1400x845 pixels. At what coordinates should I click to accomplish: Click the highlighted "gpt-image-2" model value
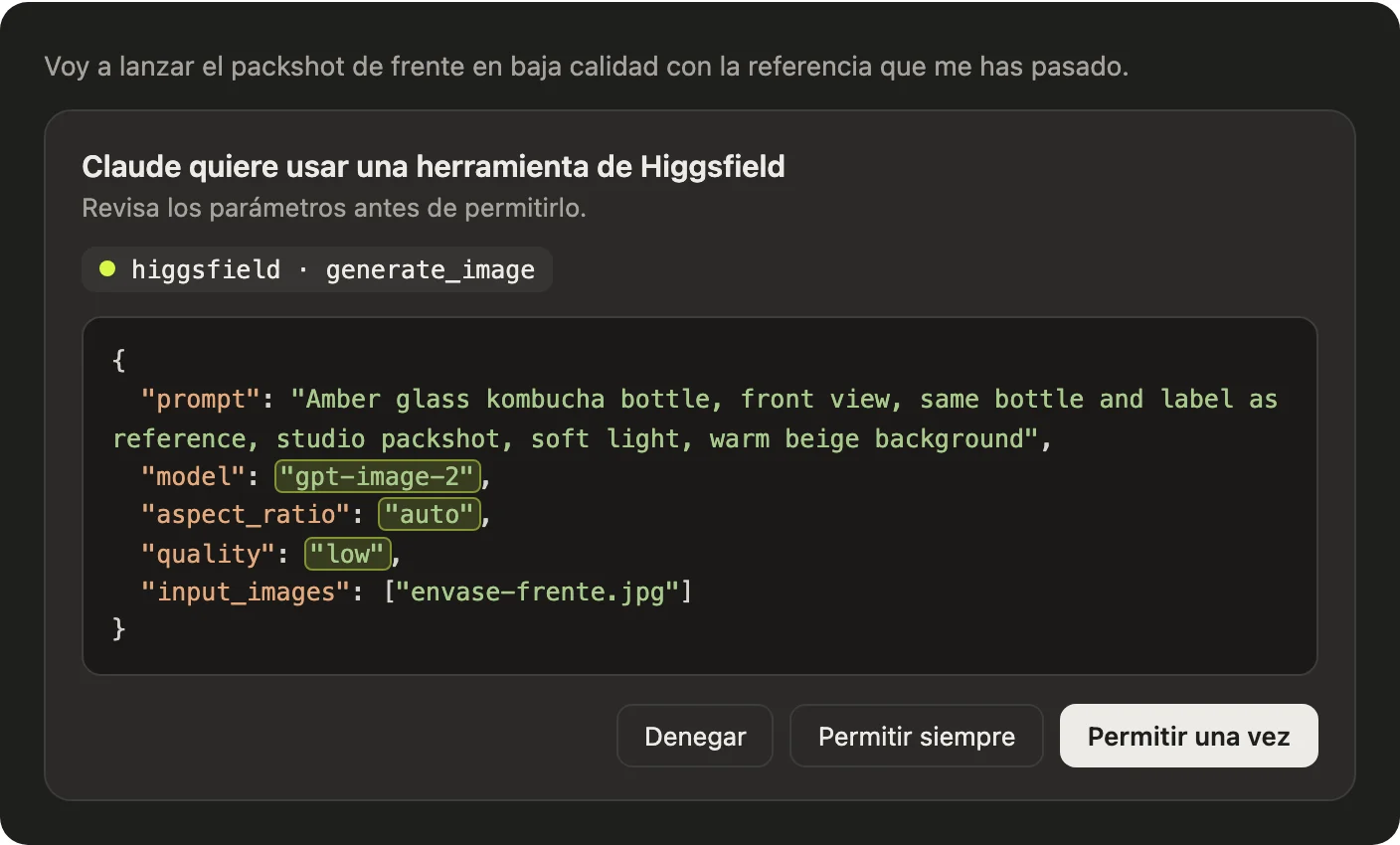tap(378, 476)
